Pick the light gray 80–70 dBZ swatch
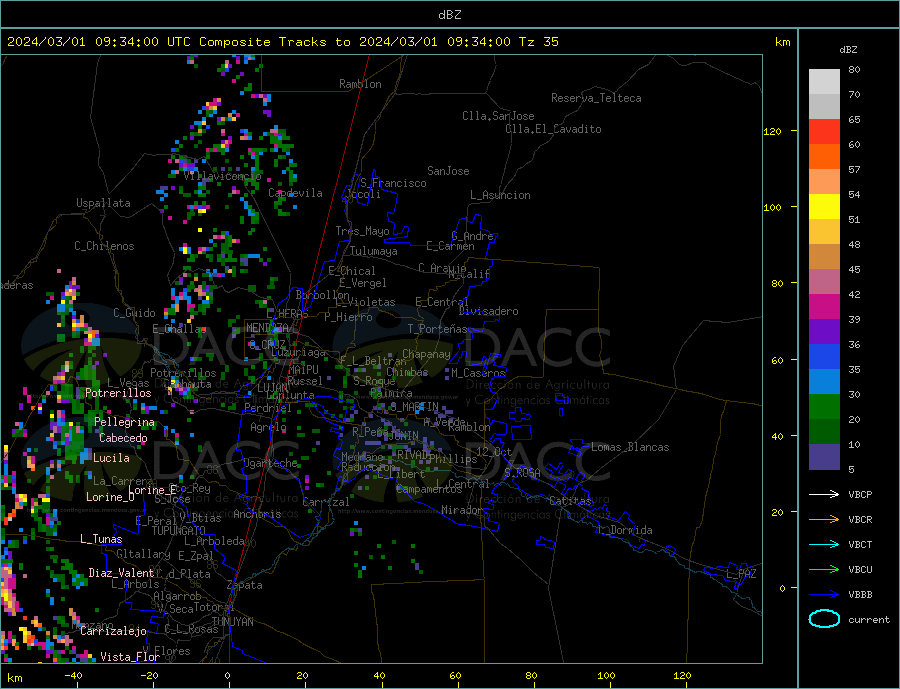Screen dimensions: 900x689 click(x=824, y=82)
